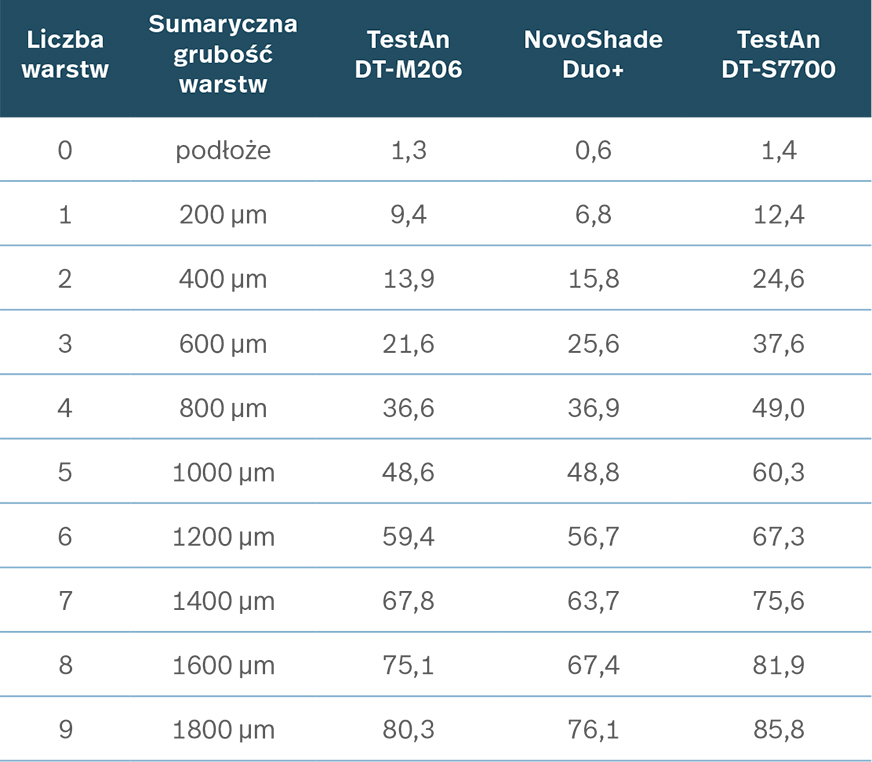The height and width of the screenshot is (762, 872).
Task: Select the "podłoże" cell
Action: 223,151
